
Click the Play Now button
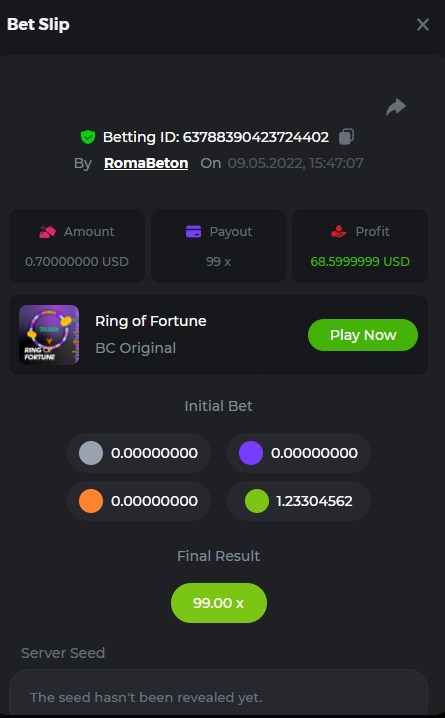click(x=363, y=335)
